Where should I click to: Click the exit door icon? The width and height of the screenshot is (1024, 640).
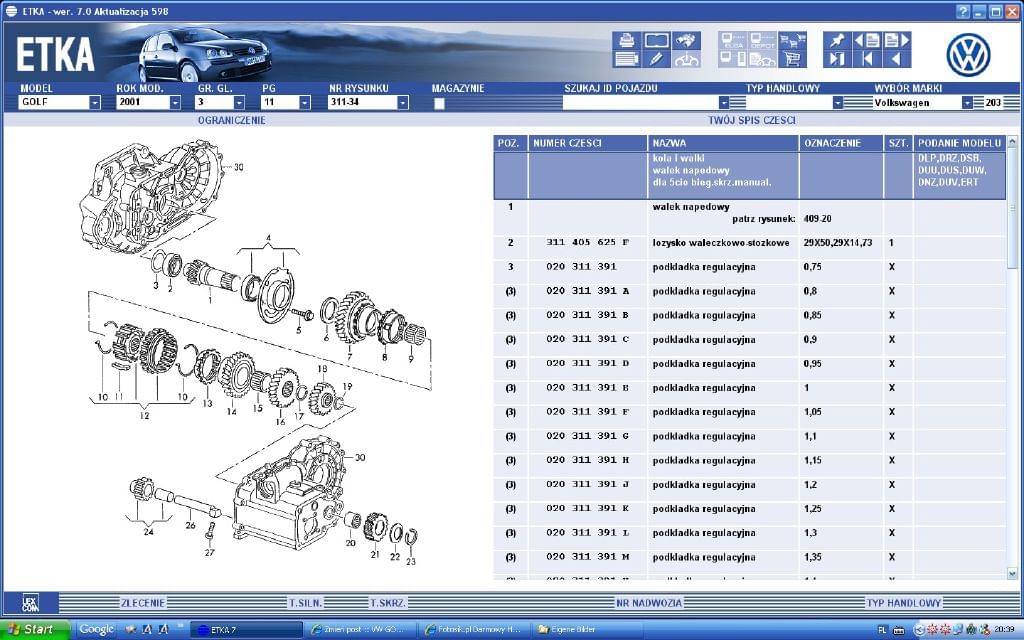(837, 59)
